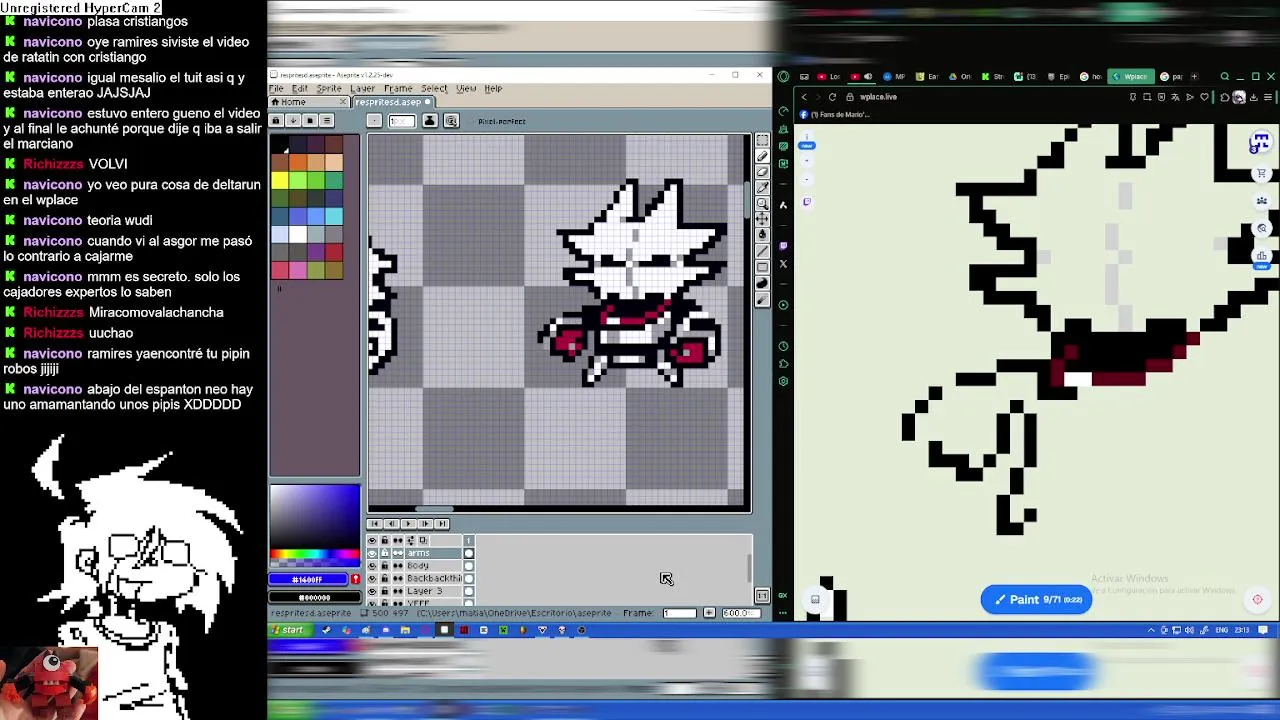Open the palette options menu icon

[x=327, y=120]
